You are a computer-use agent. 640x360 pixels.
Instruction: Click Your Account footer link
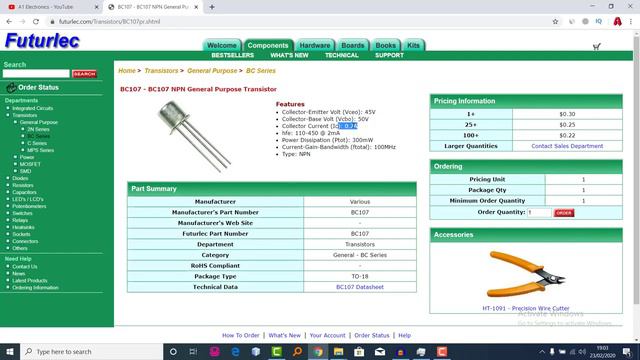pos(327,335)
